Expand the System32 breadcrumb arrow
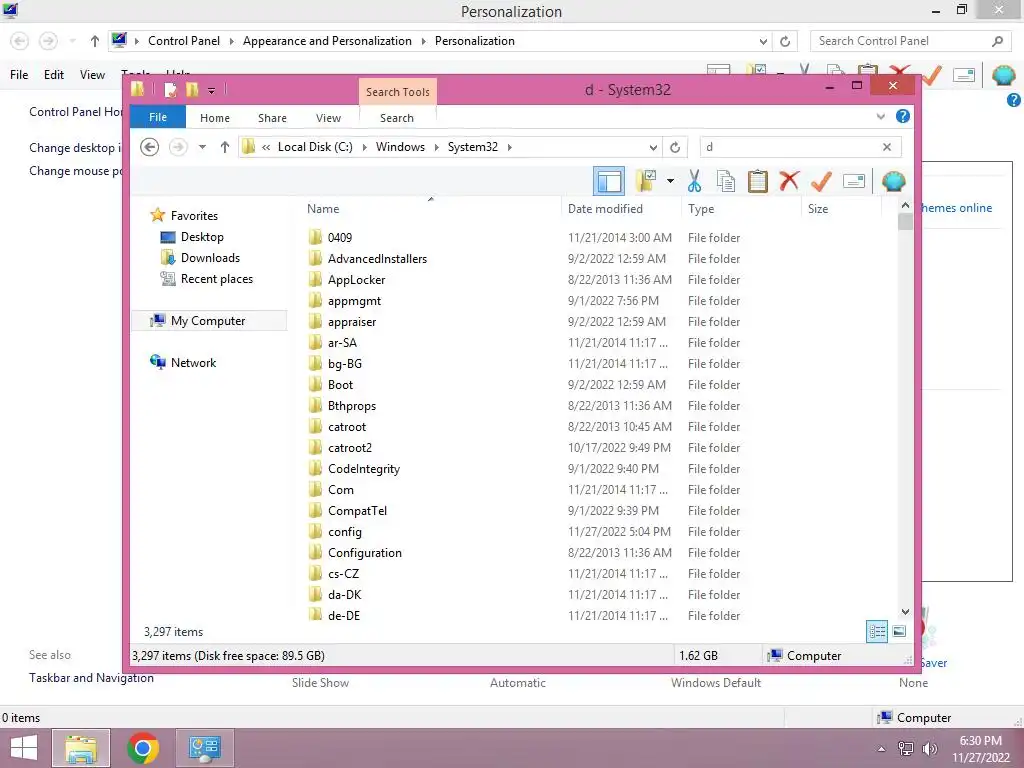This screenshot has height=768, width=1024. (509, 148)
